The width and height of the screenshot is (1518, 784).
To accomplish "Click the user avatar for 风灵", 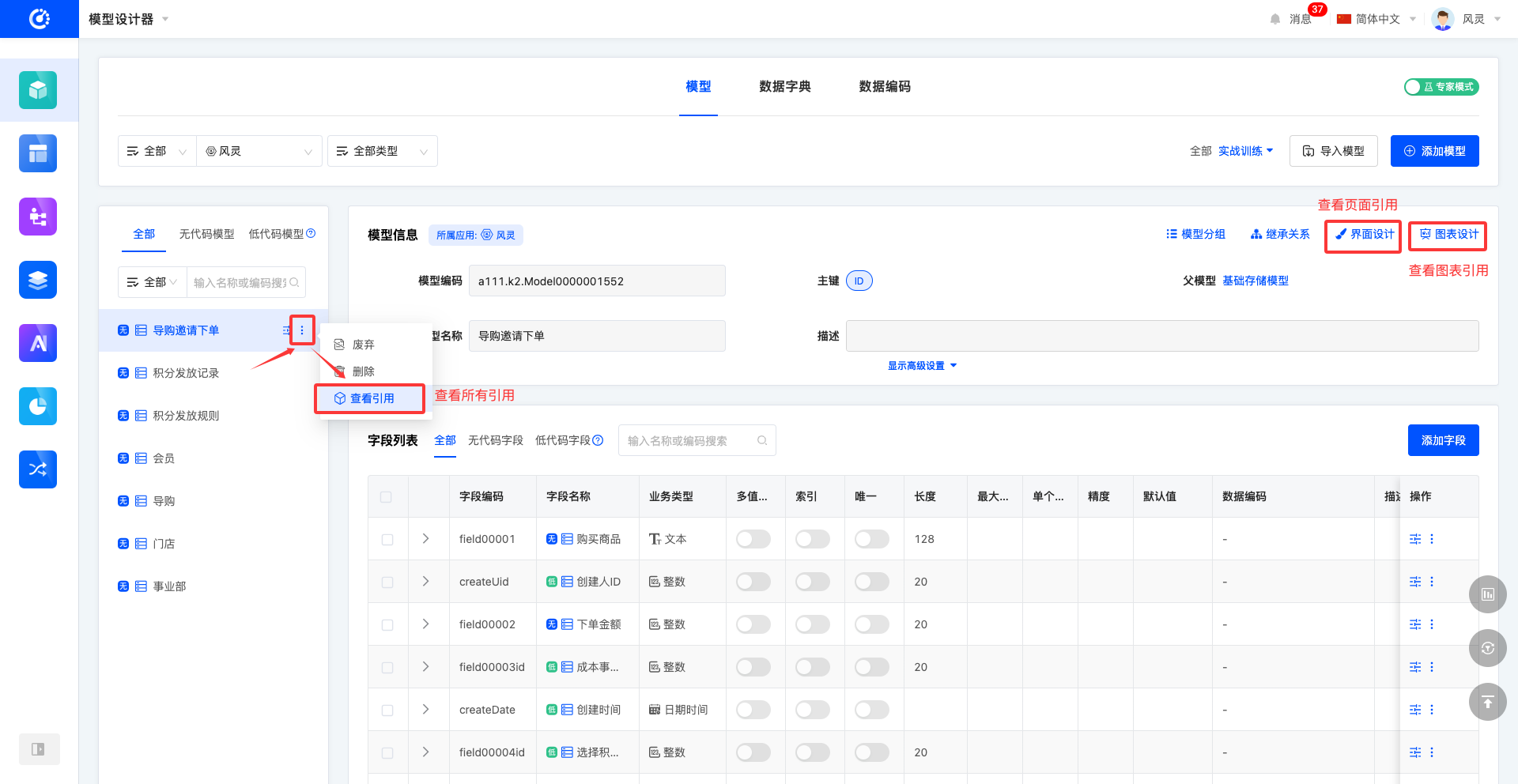I will pos(1443,19).
